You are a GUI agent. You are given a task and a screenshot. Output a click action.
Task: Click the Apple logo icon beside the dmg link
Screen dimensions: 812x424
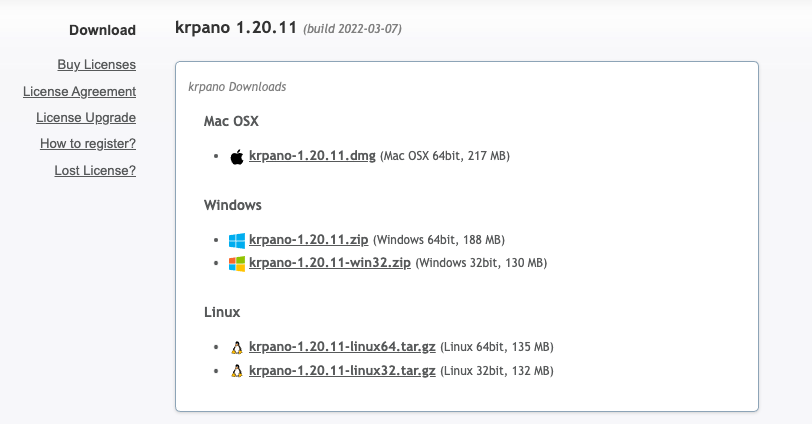[237, 156]
